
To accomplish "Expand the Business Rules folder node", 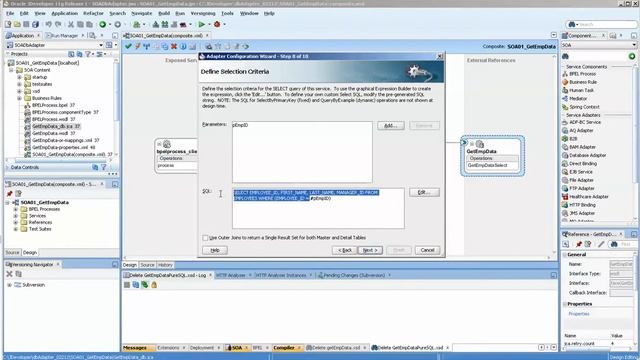I will coord(19,98).
